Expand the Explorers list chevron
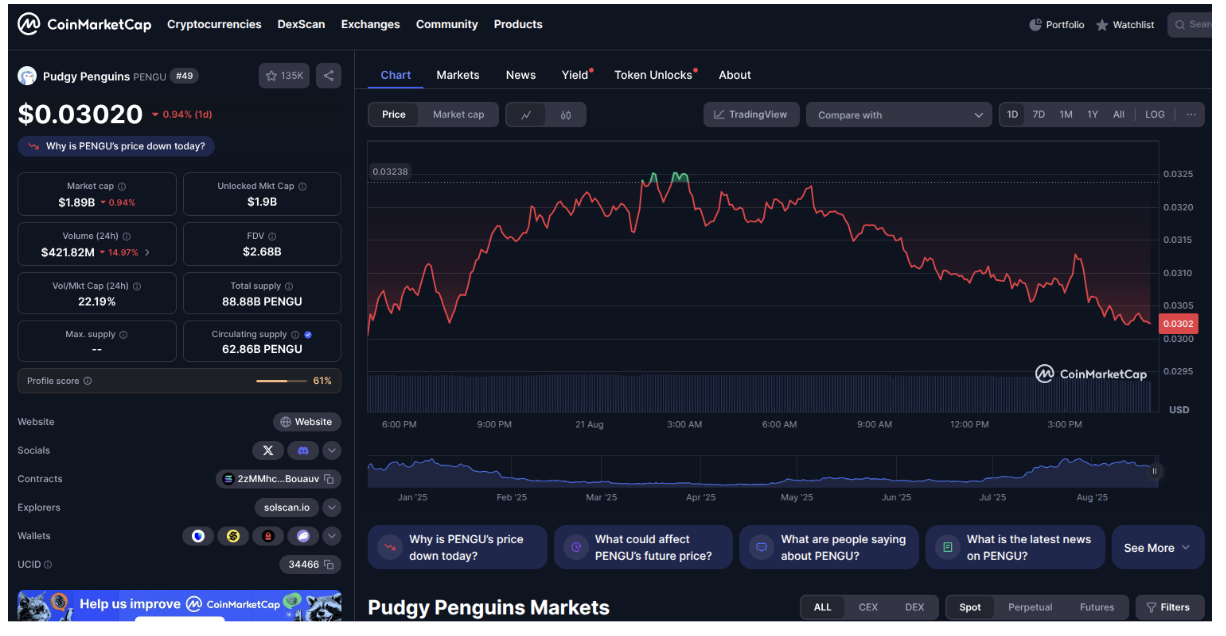 click(x=332, y=508)
